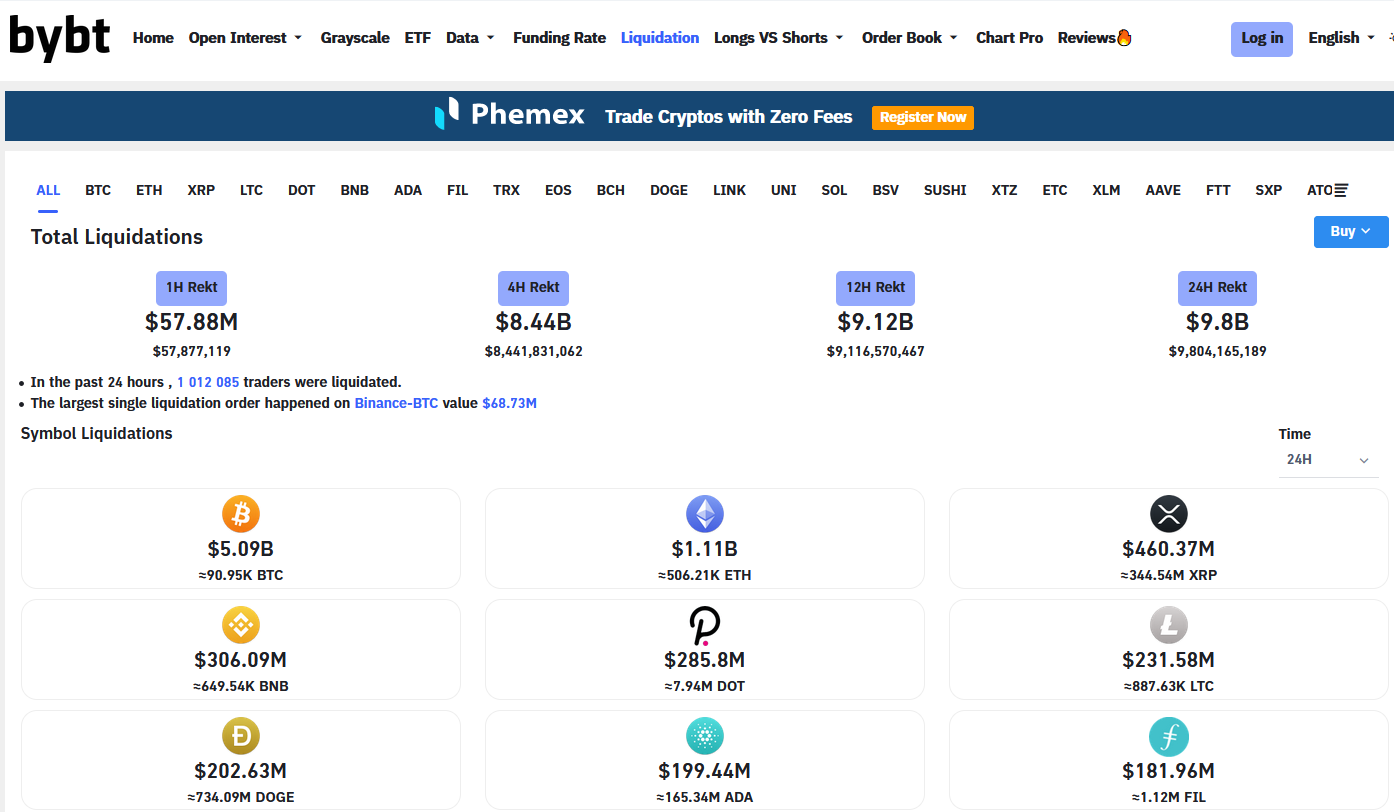
Task: Click the $5.09B Bitcoin liquidation amount
Action: pyautogui.click(x=241, y=549)
